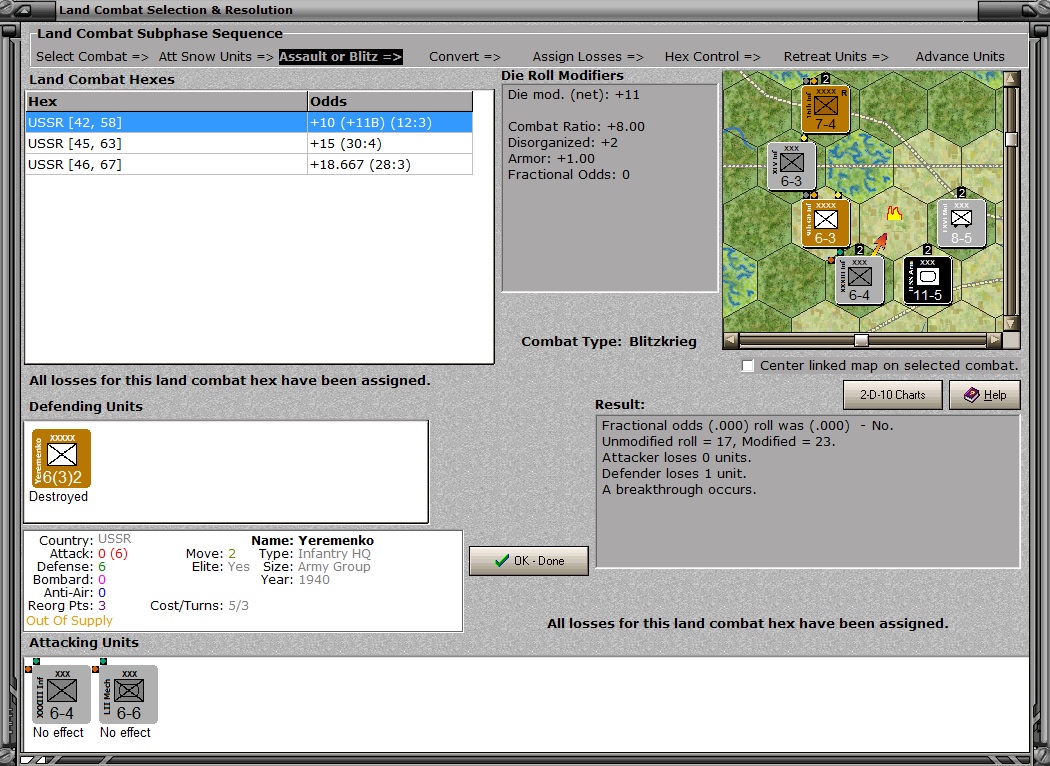Open the Help button
1050x766 pixels.
point(984,395)
